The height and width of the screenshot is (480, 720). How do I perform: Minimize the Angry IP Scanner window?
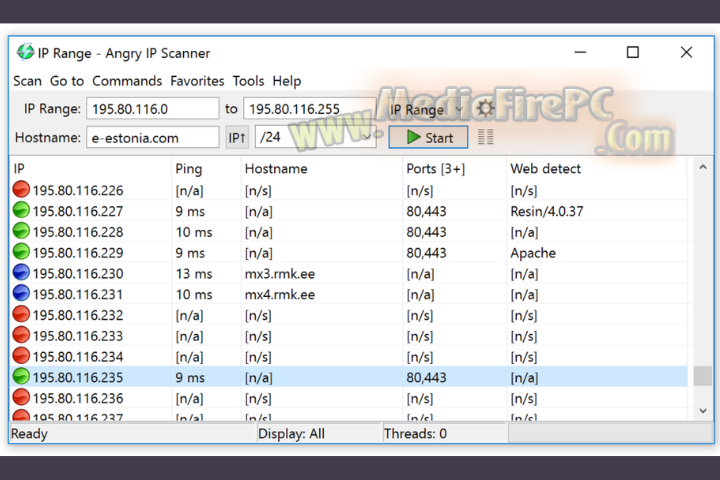coord(580,52)
